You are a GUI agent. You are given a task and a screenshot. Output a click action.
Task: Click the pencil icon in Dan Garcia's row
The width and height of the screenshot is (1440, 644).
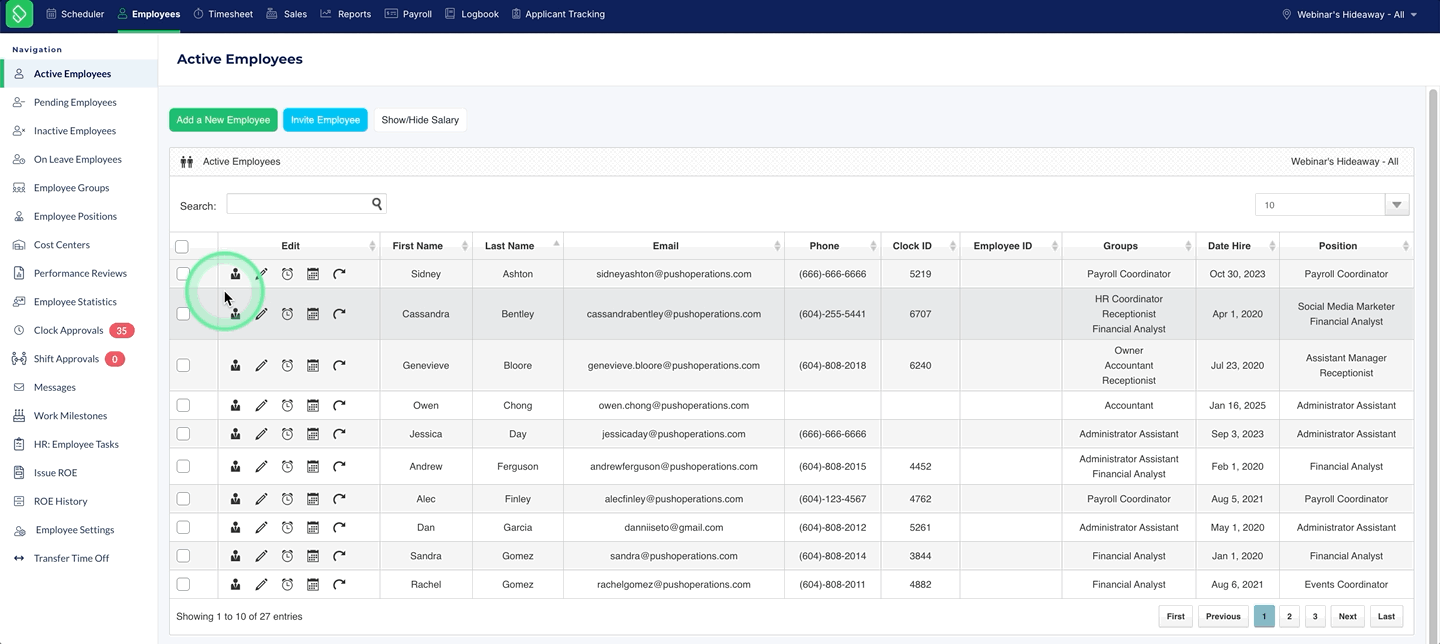point(261,527)
